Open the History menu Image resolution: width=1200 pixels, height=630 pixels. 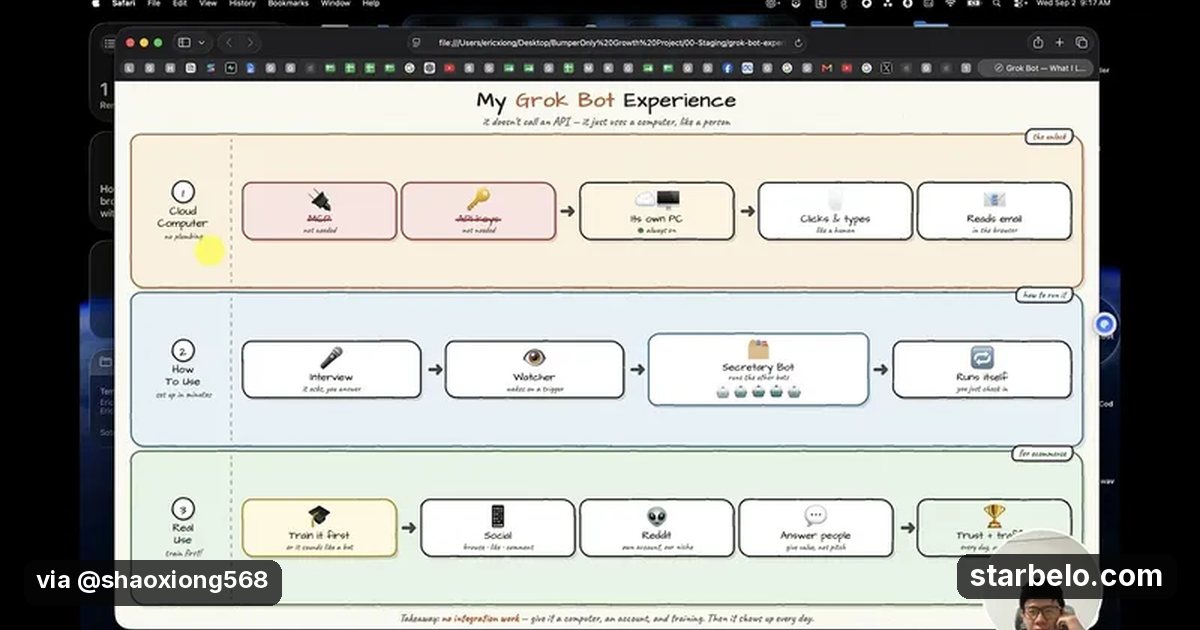tap(242, 4)
